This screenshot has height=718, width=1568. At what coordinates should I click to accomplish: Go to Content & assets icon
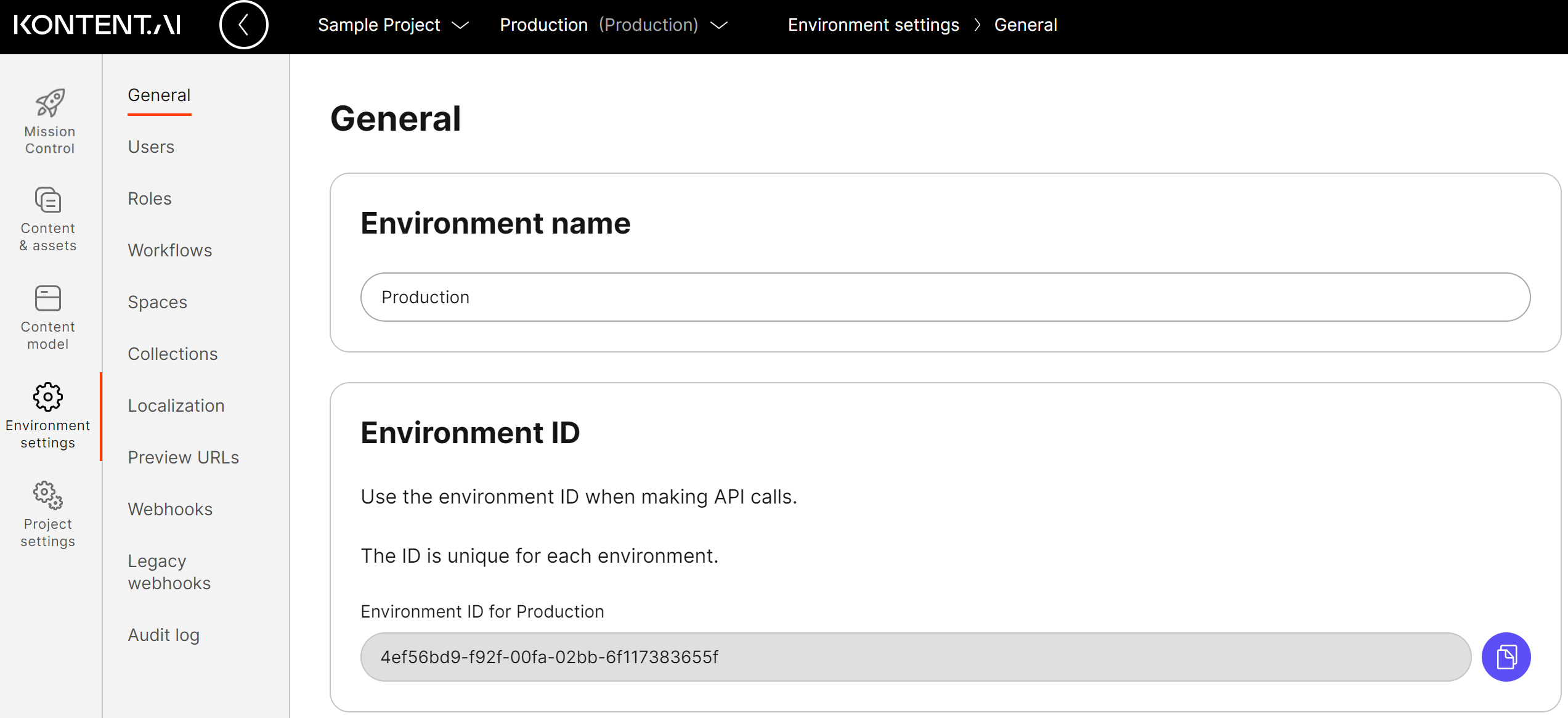(48, 200)
